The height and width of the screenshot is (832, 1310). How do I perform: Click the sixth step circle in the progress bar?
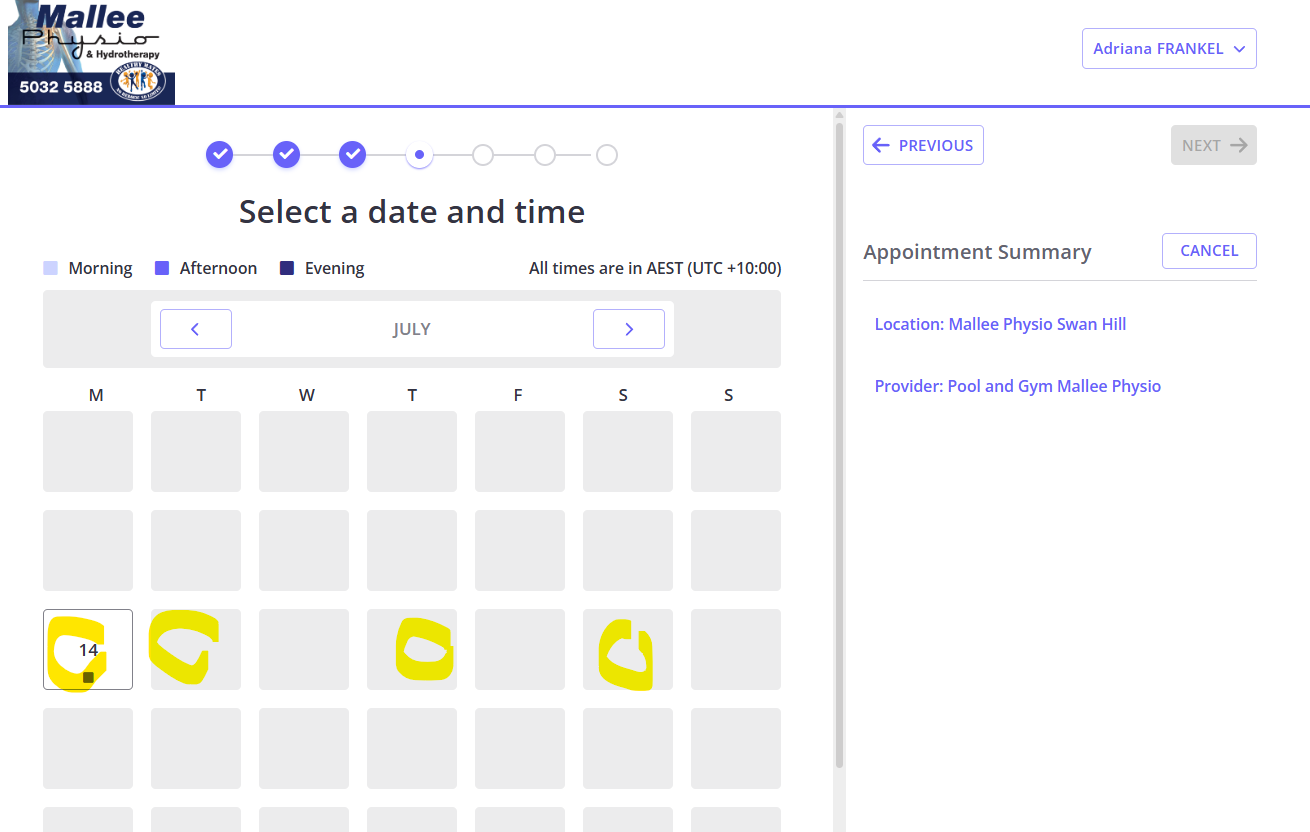coord(545,155)
